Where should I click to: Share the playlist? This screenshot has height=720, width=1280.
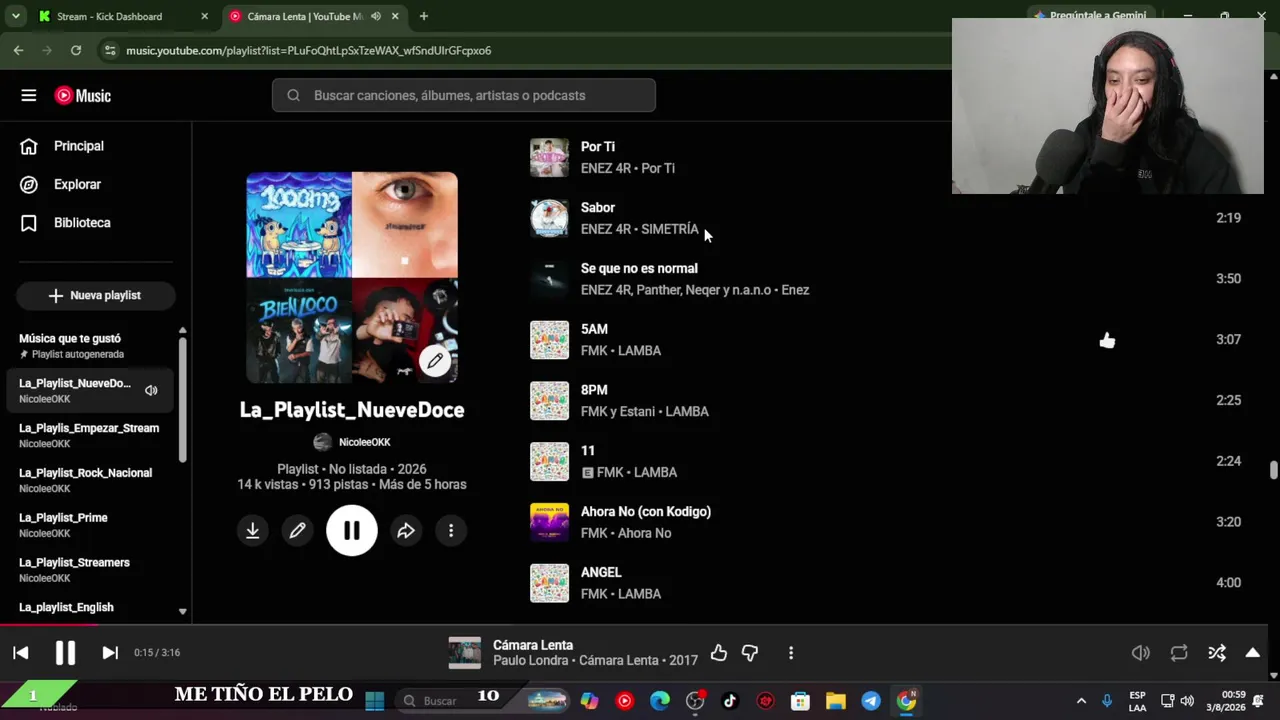pyautogui.click(x=406, y=531)
